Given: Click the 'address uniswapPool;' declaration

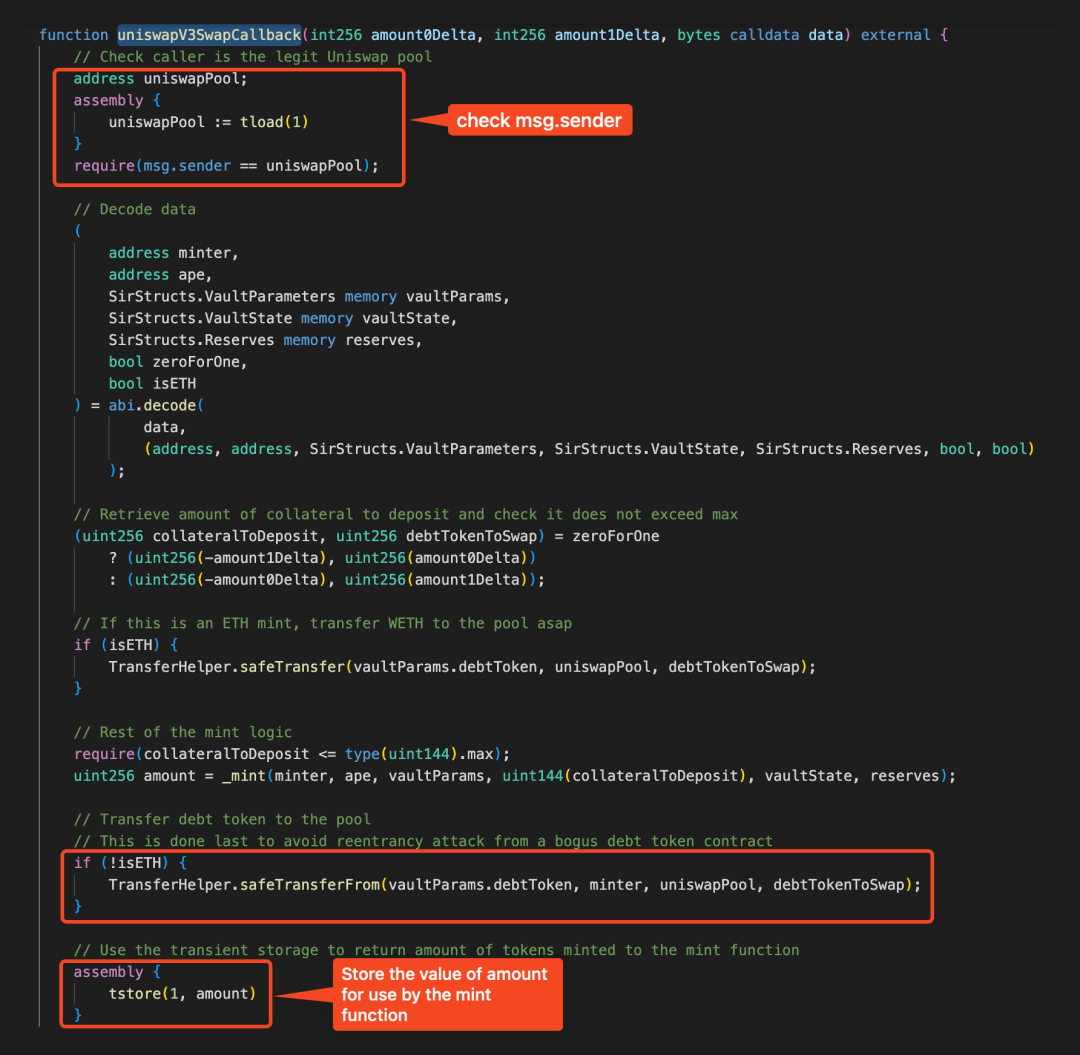Looking at the screenshot, I should (x=160, y=78).
